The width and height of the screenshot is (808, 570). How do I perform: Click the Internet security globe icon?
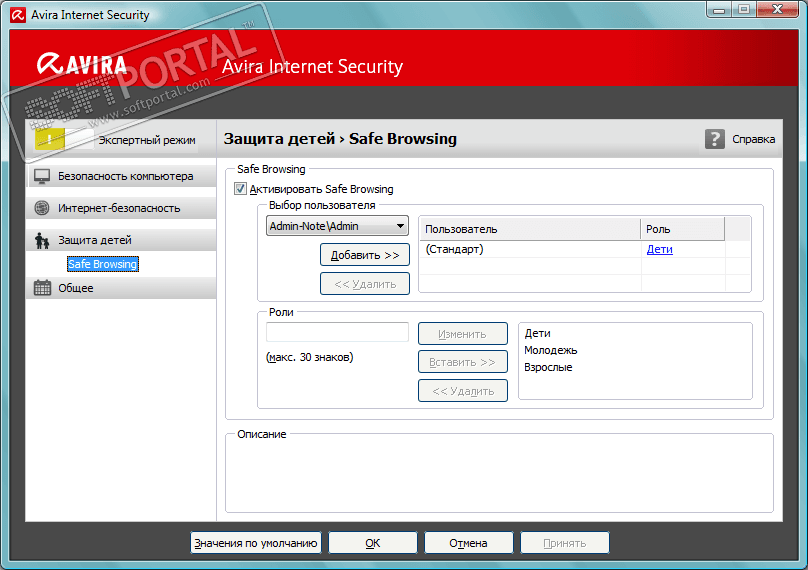coord(42,208)
